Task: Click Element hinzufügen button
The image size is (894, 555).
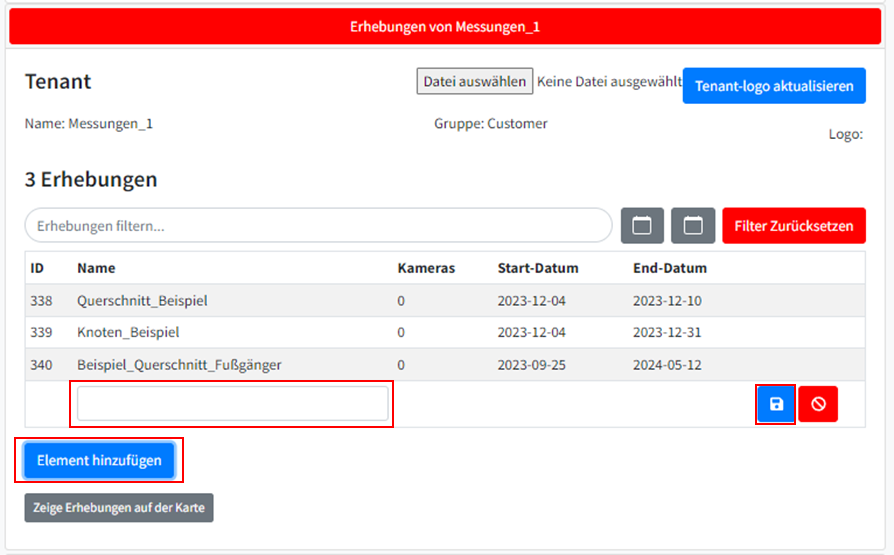Action: (x=99, y=460)
